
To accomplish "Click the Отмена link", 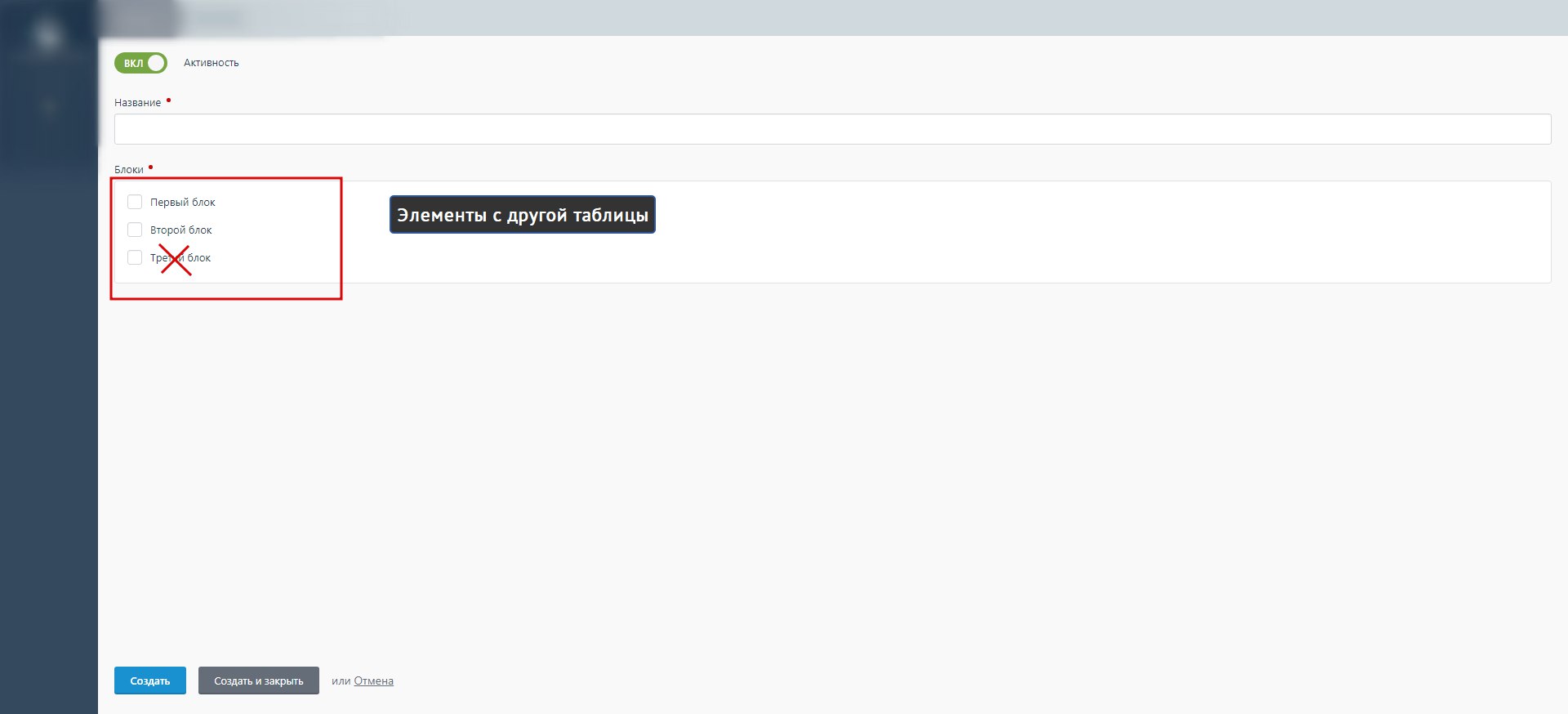I will tap(373, 681).
